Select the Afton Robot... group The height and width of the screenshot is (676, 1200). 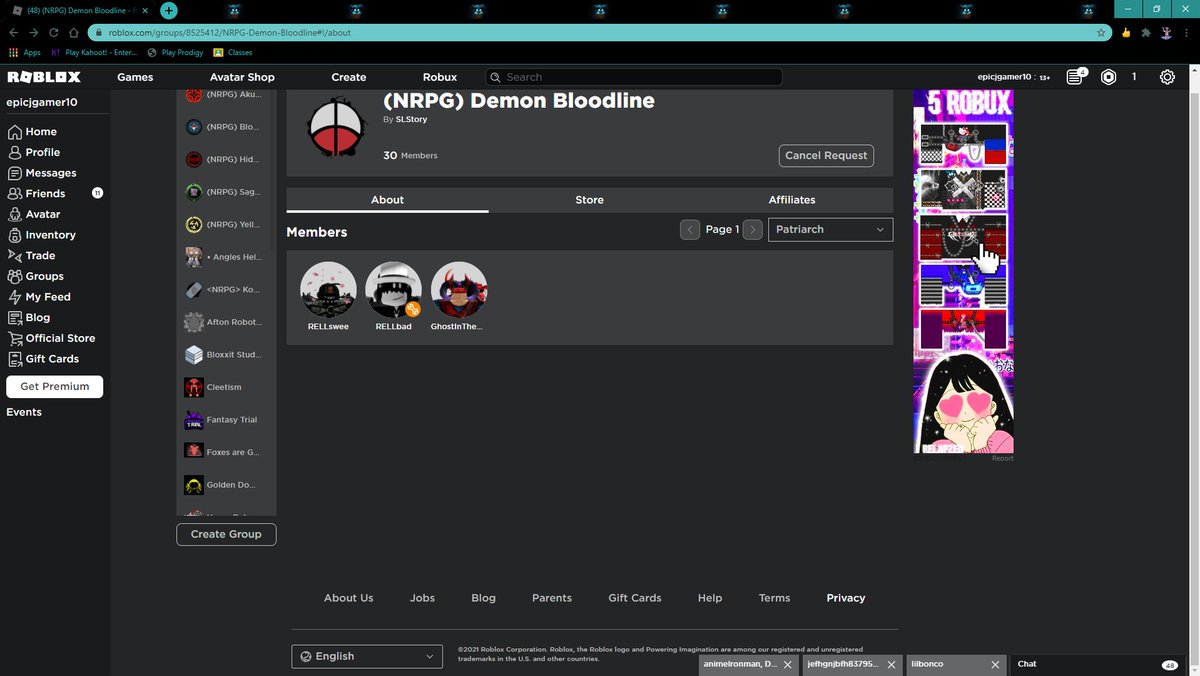point(226,322)
